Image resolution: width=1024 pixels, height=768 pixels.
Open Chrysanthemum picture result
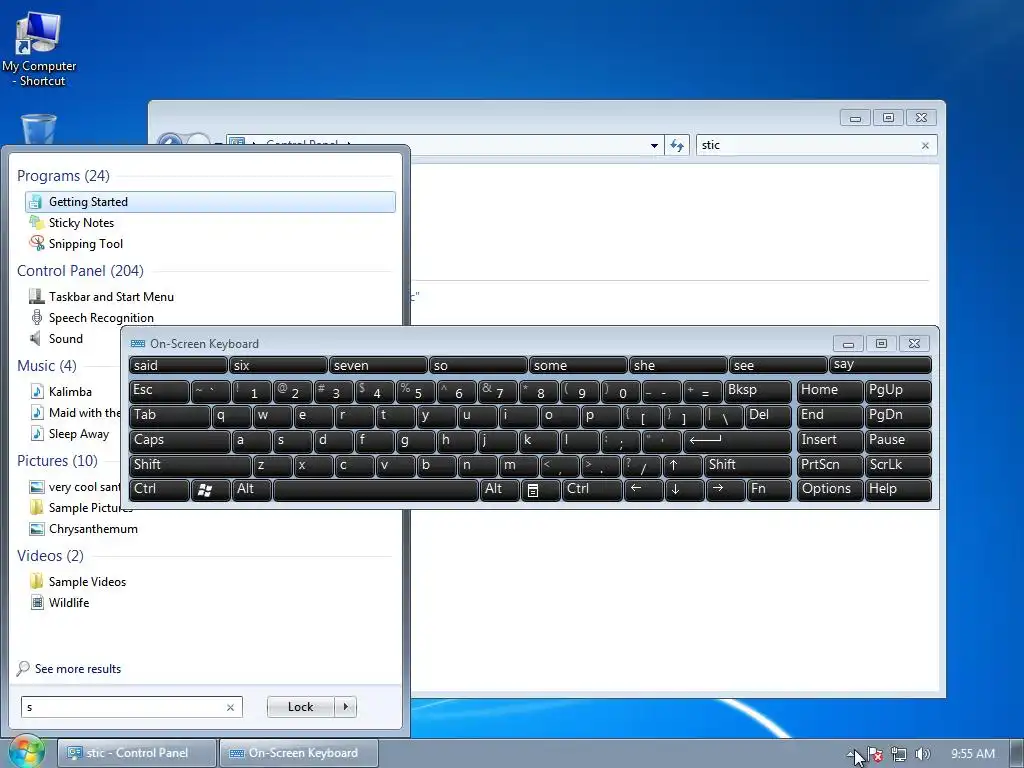tap(93, 529)
